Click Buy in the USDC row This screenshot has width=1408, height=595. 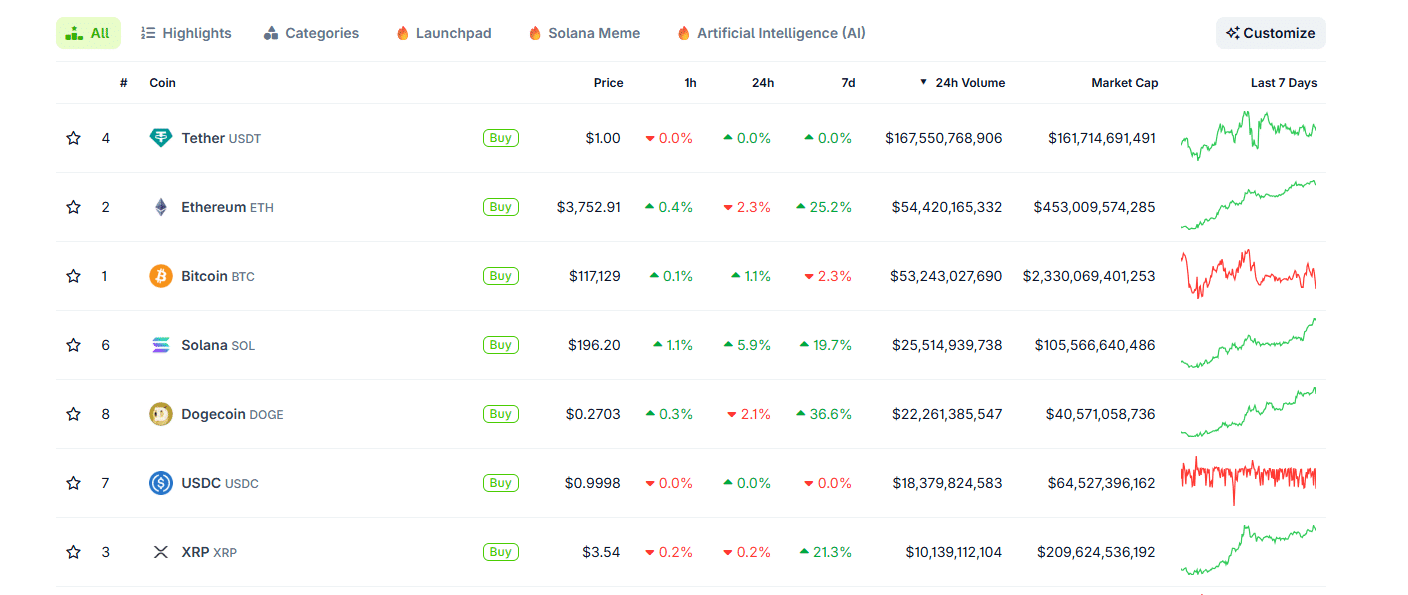[501, 483]
